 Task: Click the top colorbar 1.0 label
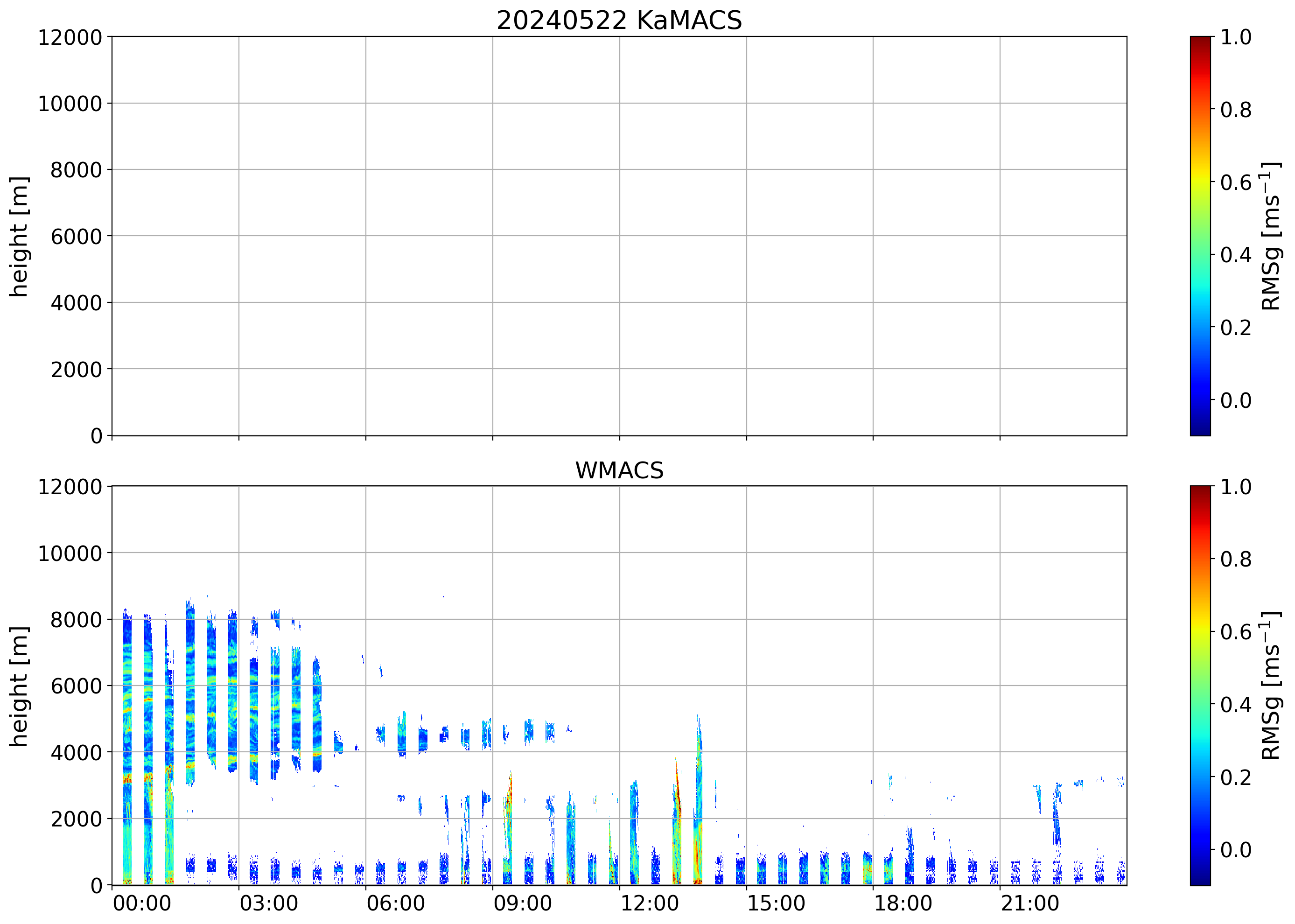click(x=1235, y=37)
